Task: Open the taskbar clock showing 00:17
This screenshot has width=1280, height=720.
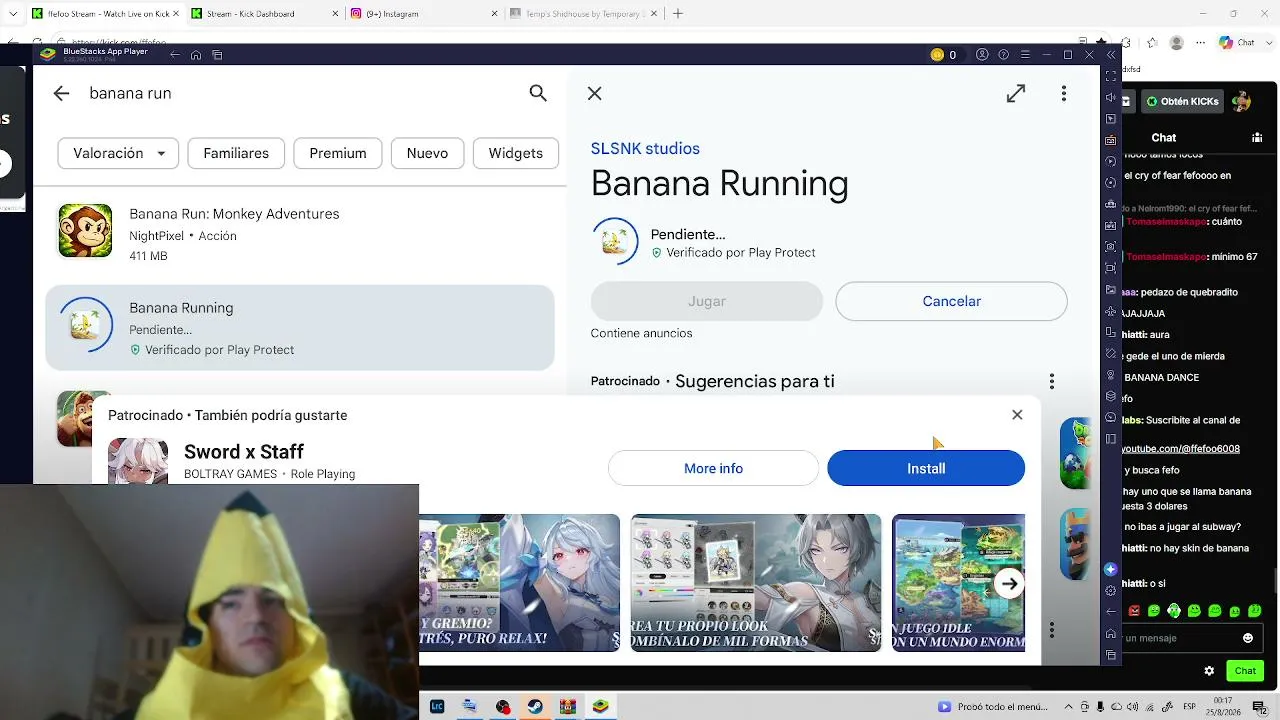Action: click(1222, 706)
